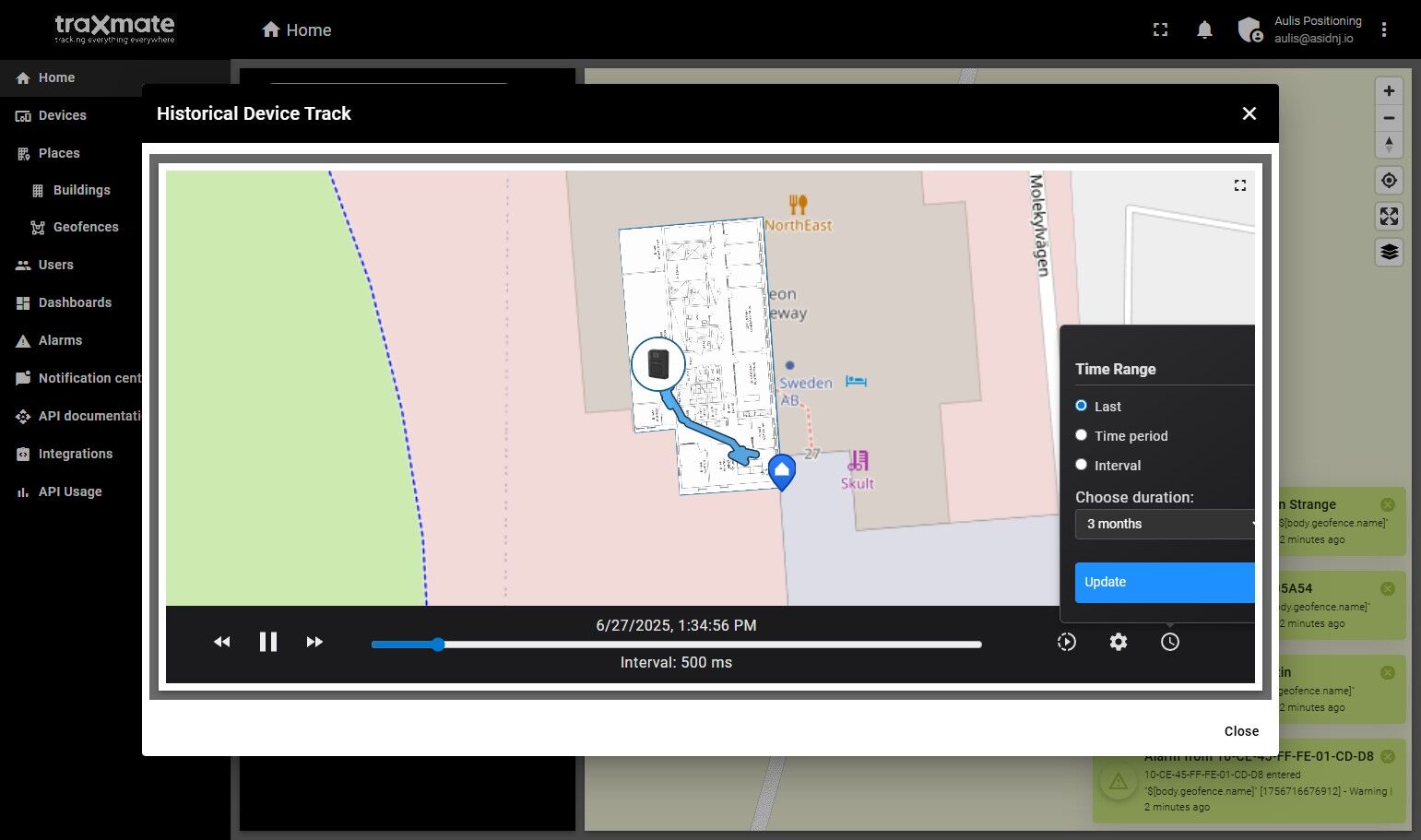Image resolution: width=1421 pixels, height=840 pixels.
Task: Select the Interval radio option
Action: (x=1082, y=465)
